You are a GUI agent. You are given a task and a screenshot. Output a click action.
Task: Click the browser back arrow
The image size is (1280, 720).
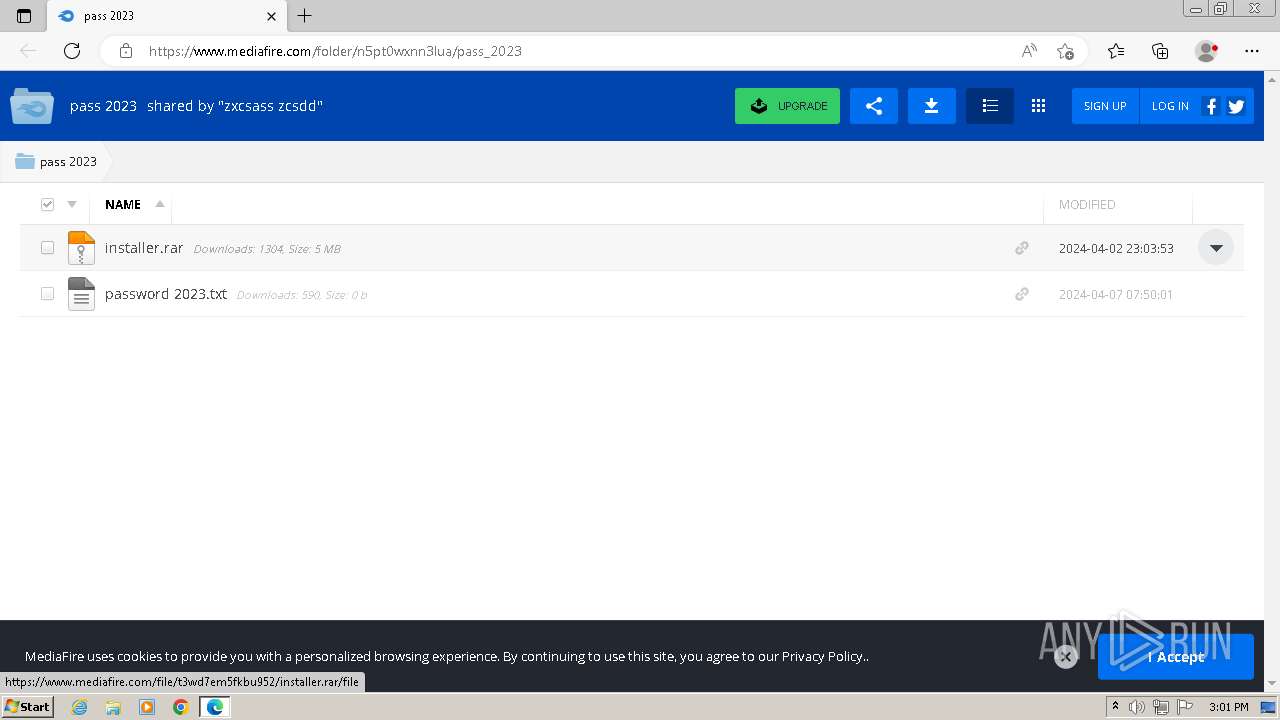coord(28,51)
